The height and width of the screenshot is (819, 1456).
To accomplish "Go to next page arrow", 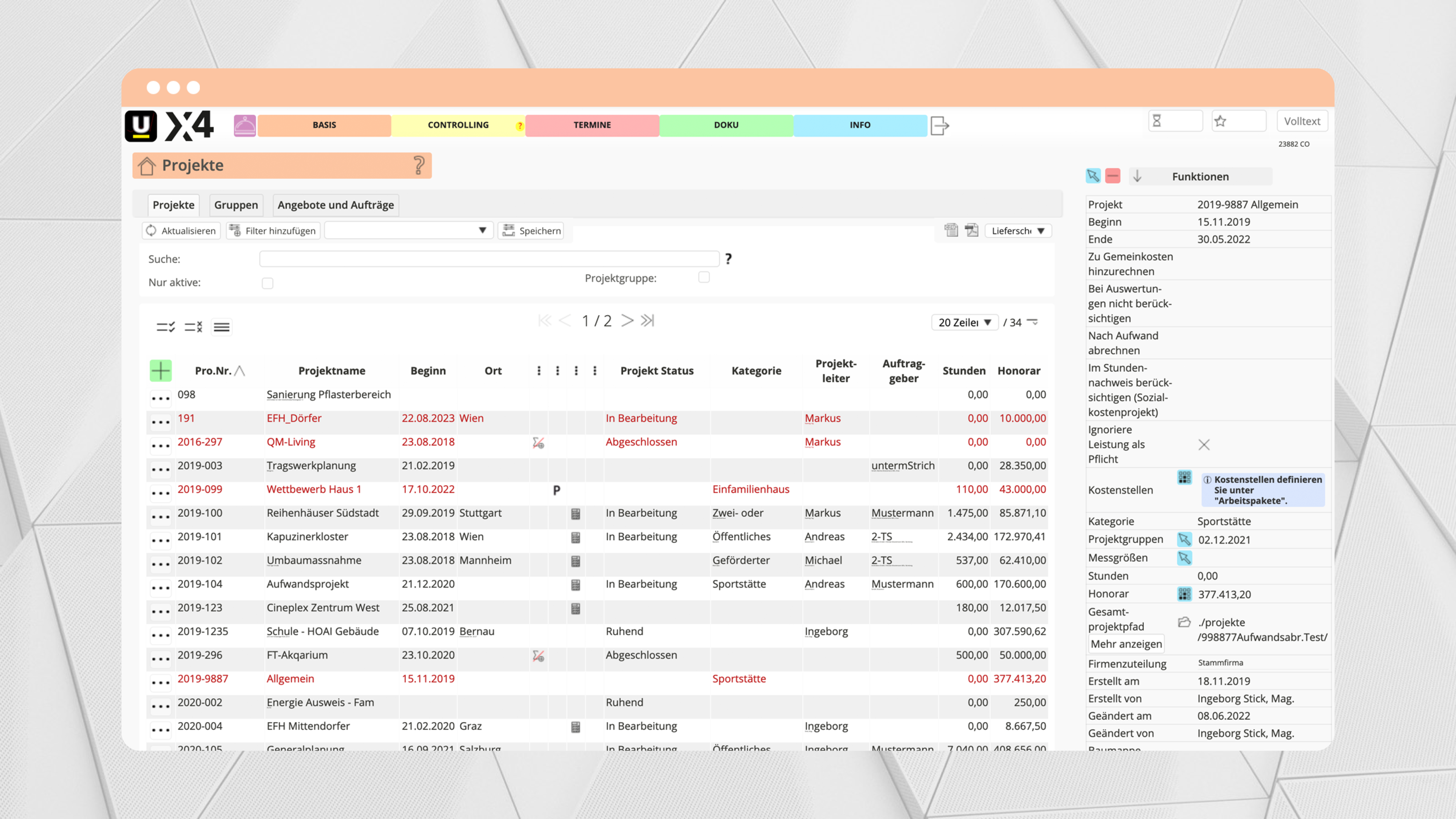I will (x=627, y=320).
